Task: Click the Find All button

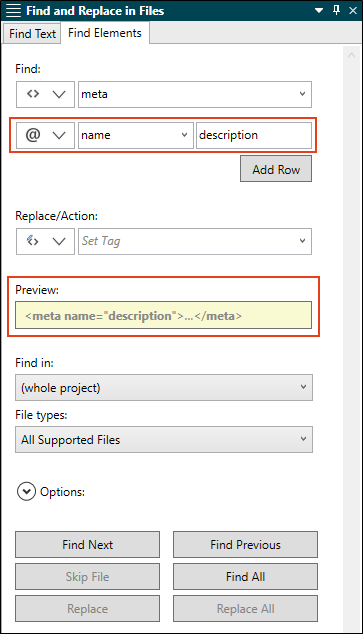Action: 245,577
